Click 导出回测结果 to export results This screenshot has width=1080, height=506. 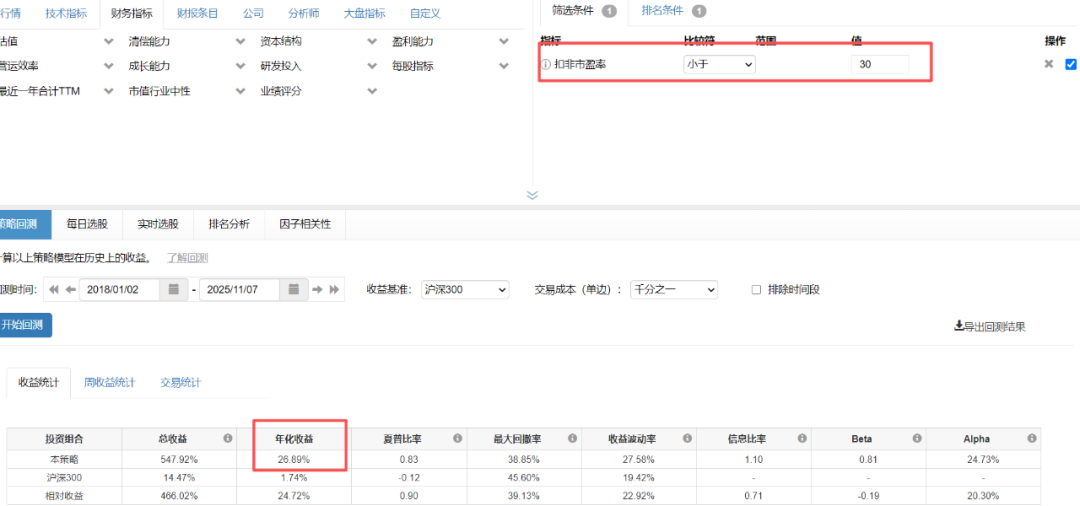pyautogui.click(x=990, y=326)
